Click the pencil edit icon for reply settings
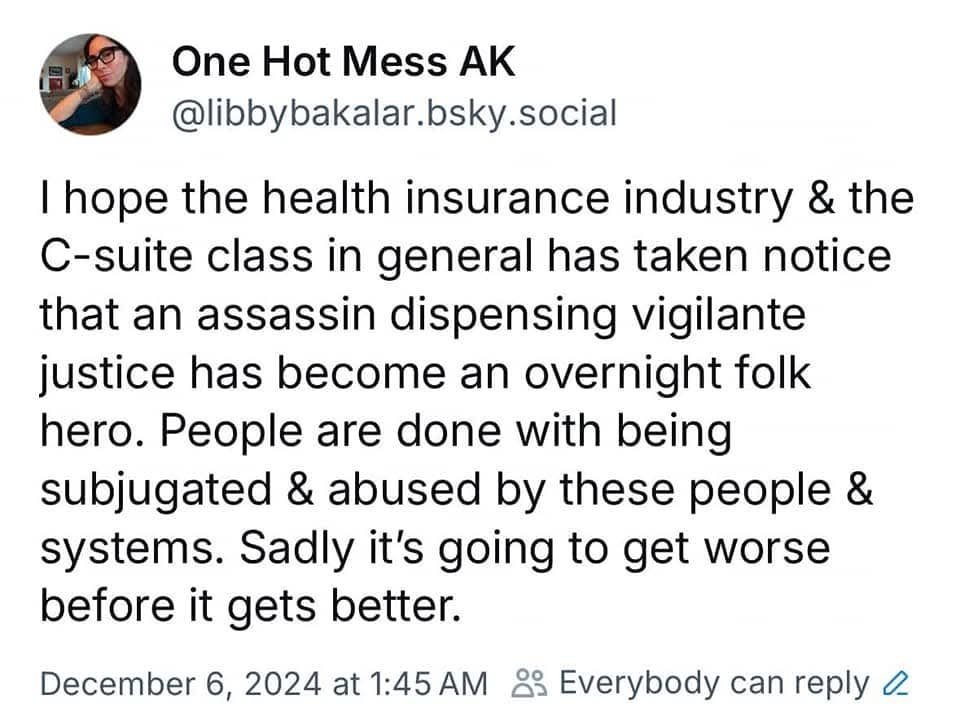This screenshot has width=960, height=717. [894, 683]
